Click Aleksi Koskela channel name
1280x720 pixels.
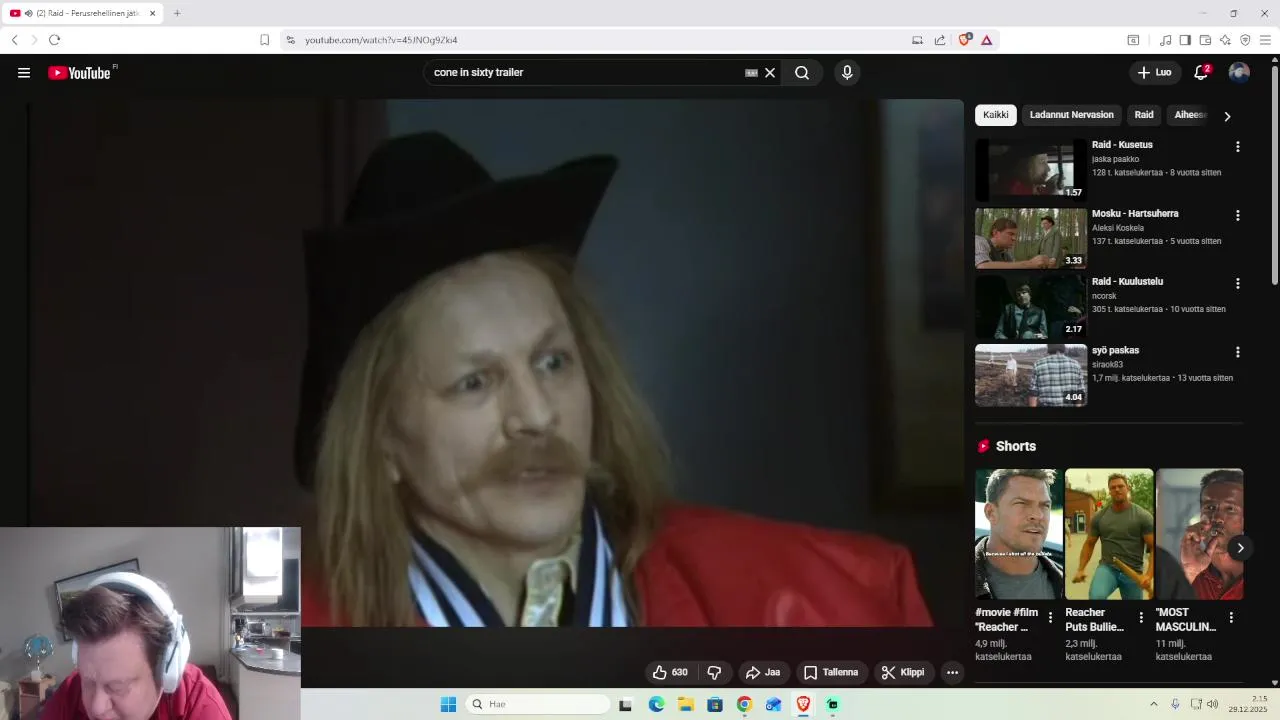pyautogui.click(x=1118, y=228)
